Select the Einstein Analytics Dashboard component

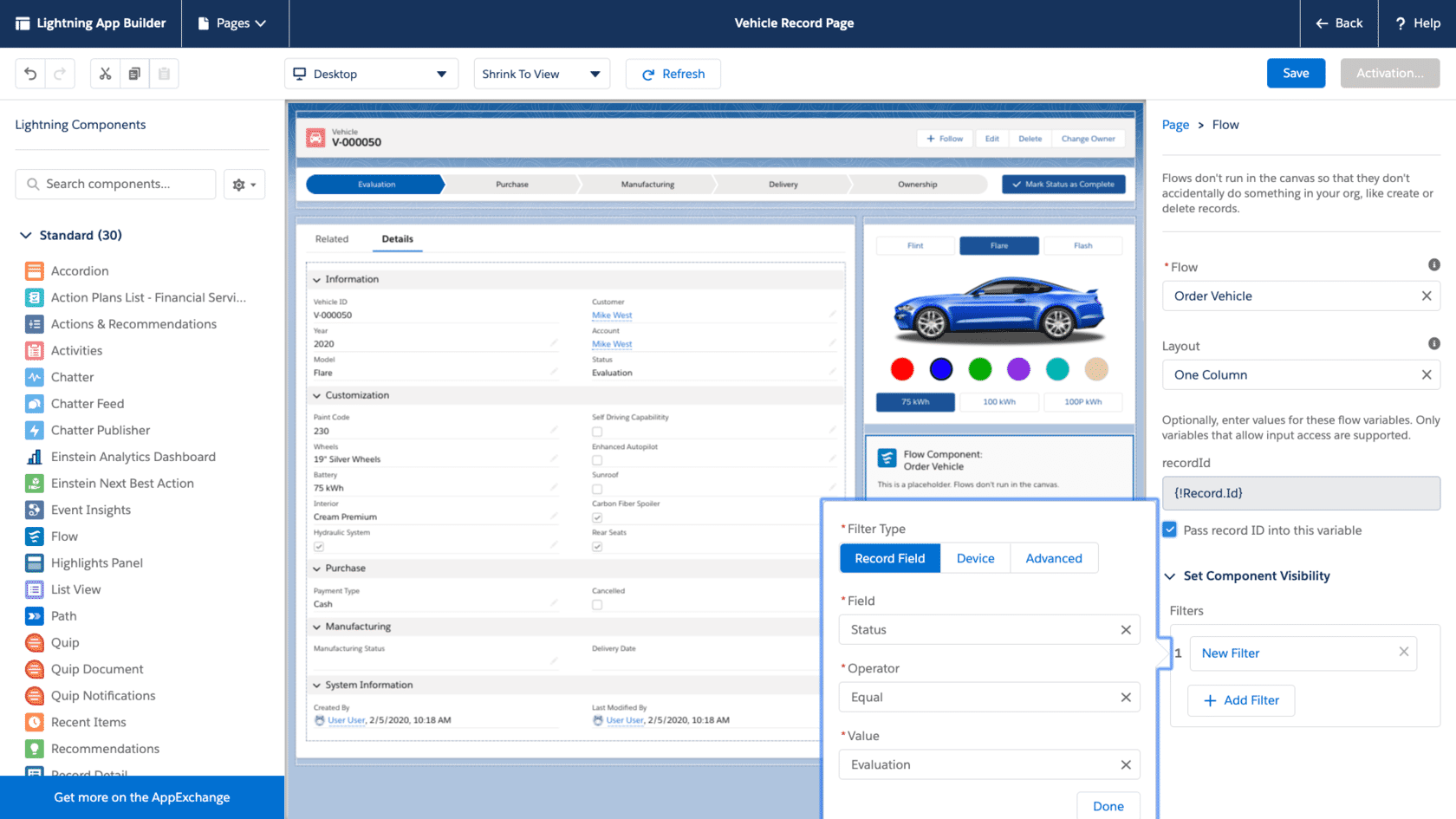click(x=133, y=457)
